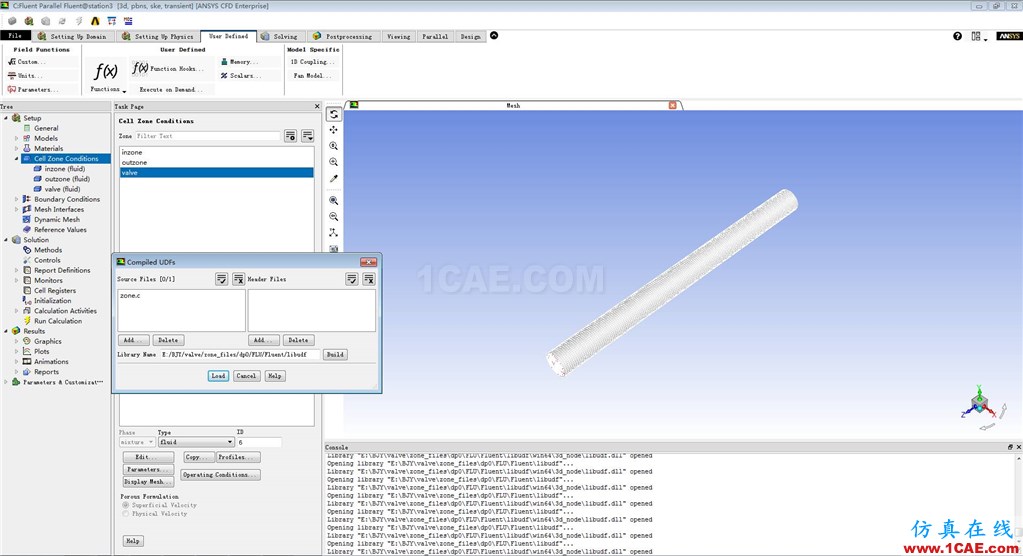Viewport: 1023px width, 556px height.
Task: Collapse the Cell Zone Conditions tree node
Action: click(16, 159)
